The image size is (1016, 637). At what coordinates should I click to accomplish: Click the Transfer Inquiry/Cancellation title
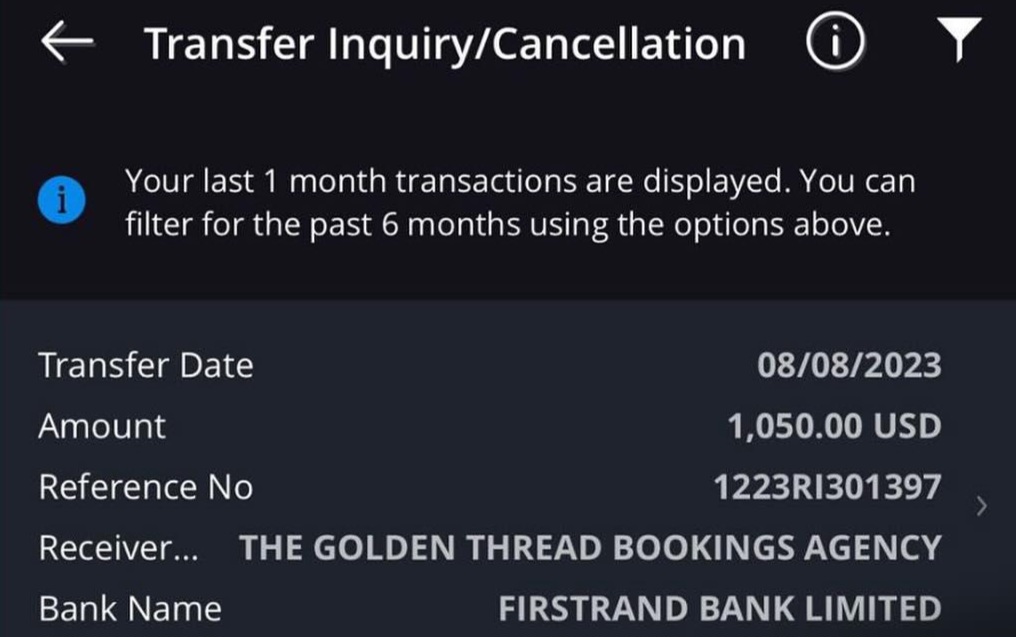click(444, 45)
